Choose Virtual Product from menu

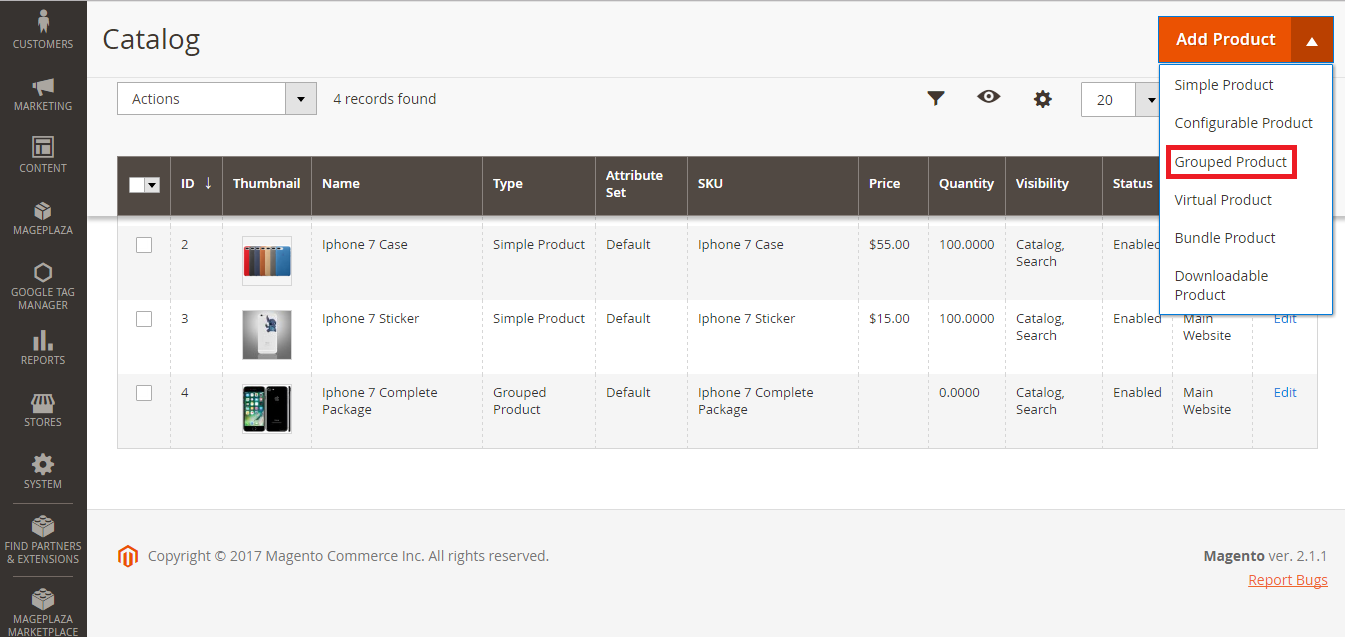[x=1223, y=200]
